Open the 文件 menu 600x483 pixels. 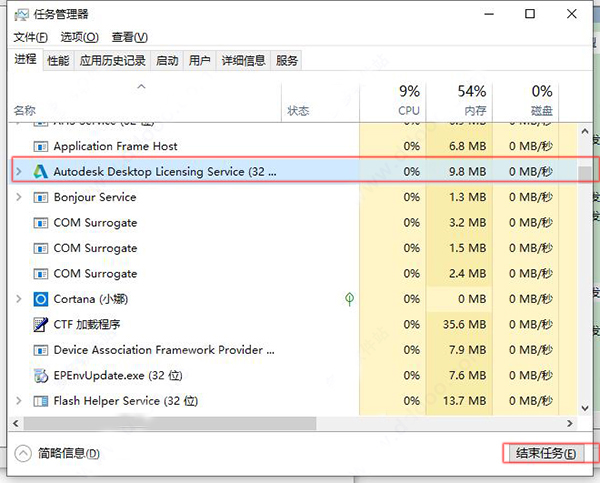point(24,36)
